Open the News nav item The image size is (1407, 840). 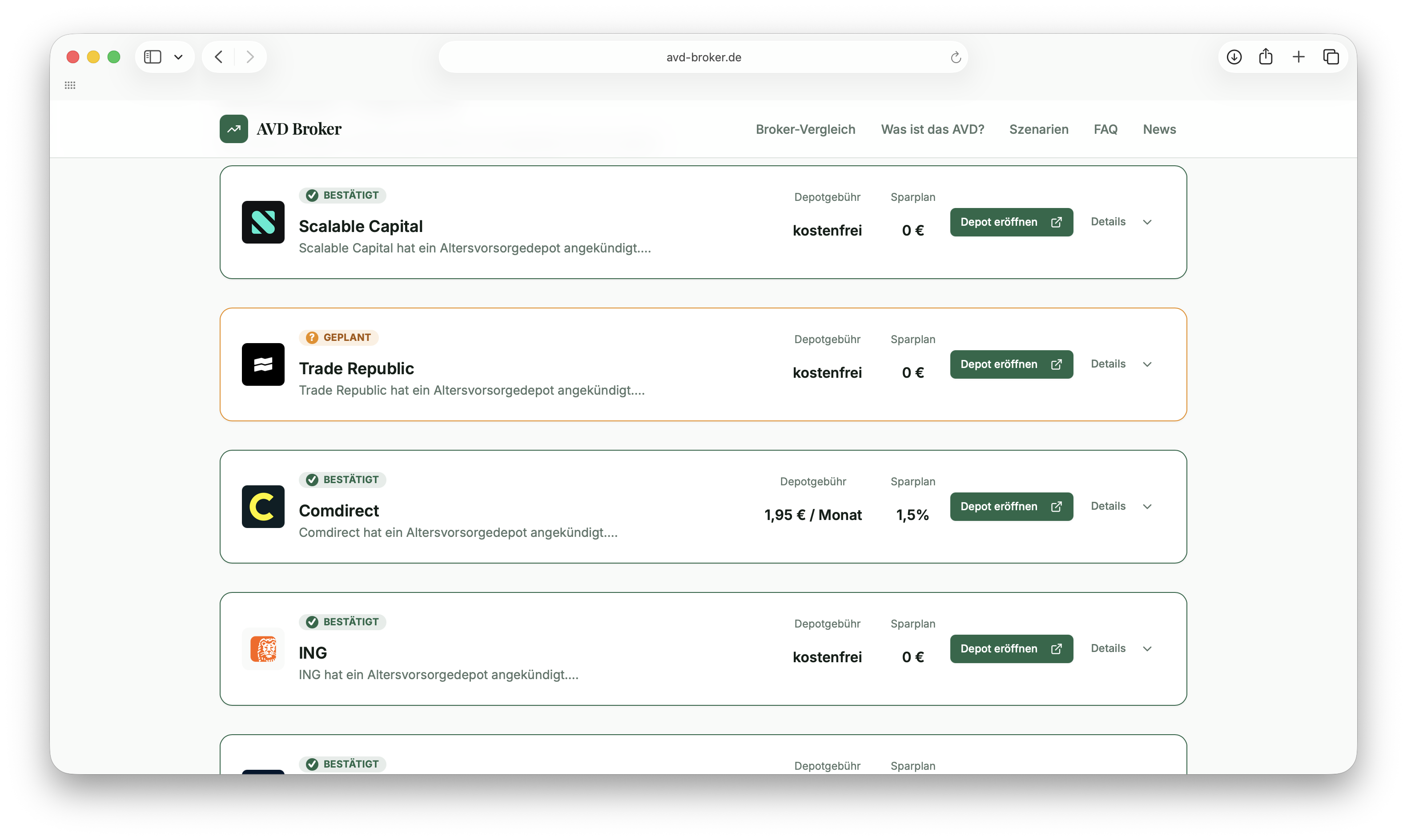click(x=1159, y=129)
